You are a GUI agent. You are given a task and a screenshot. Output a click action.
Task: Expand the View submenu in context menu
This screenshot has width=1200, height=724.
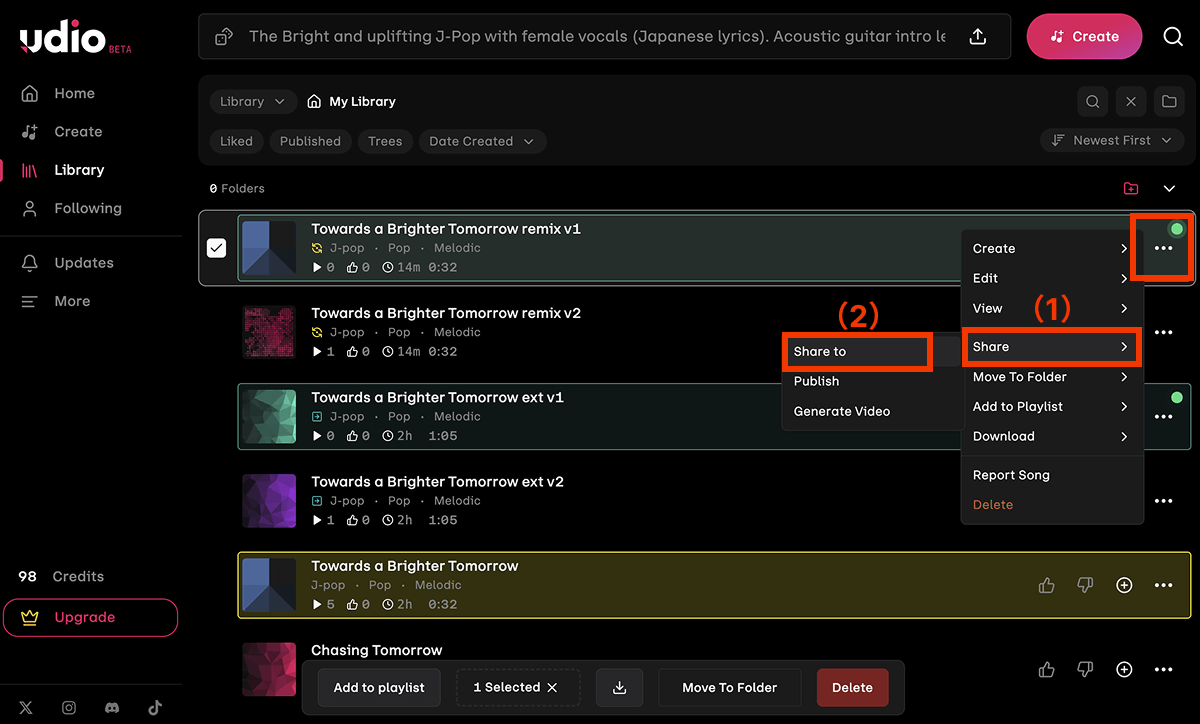coord(1051,308)
